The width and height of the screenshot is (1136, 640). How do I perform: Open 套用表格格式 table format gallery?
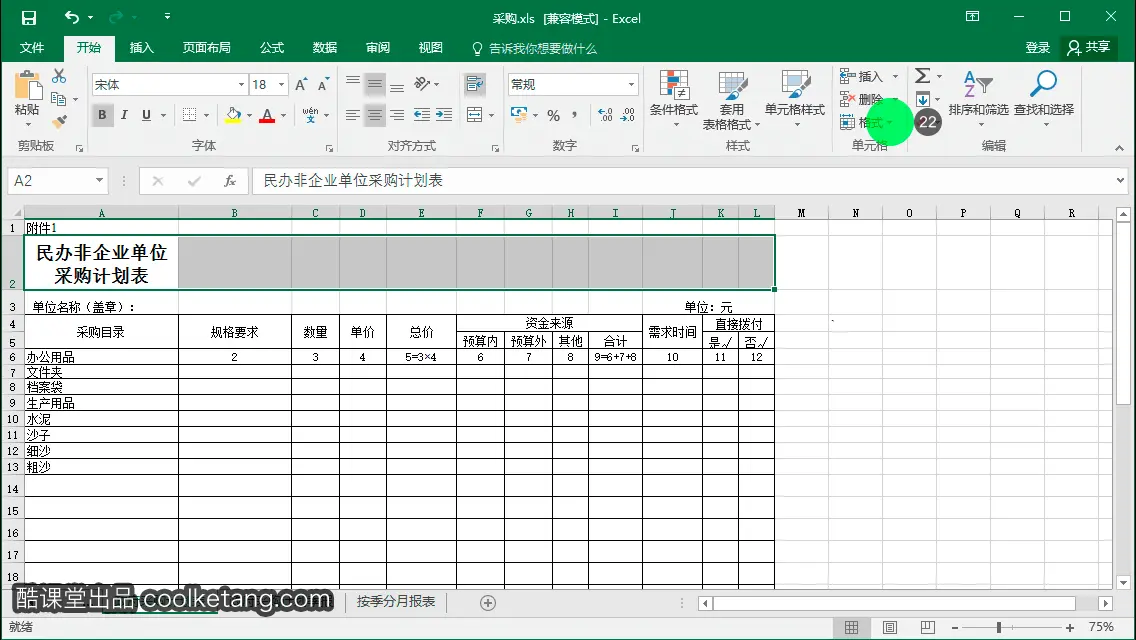point(732,100)
